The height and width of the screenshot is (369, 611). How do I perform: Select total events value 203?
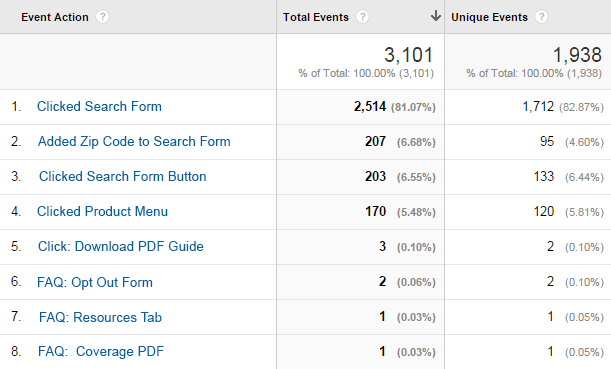[376, 177]
